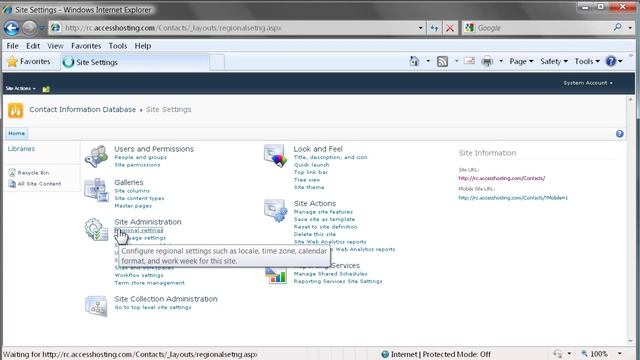Open Go to top level site settings link
640x360 pixels.
pos(153,307)
